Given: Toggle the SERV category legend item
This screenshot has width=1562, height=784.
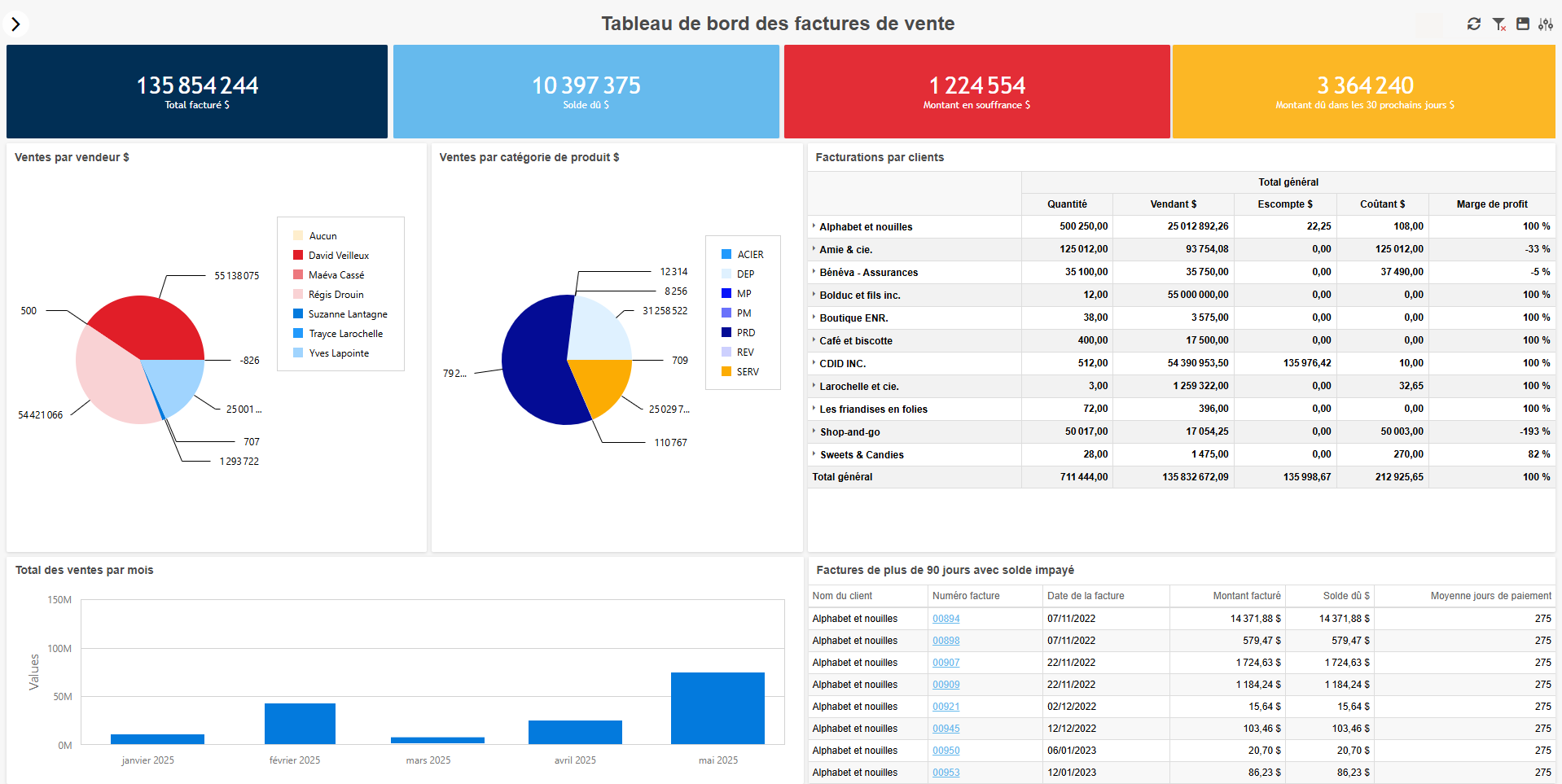Looking at the screenshot, I should pos(747,372).
